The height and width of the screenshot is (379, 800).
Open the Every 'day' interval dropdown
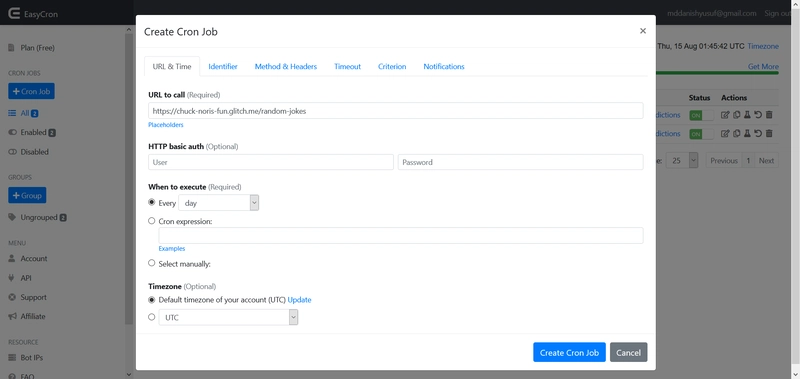[218, 203]
